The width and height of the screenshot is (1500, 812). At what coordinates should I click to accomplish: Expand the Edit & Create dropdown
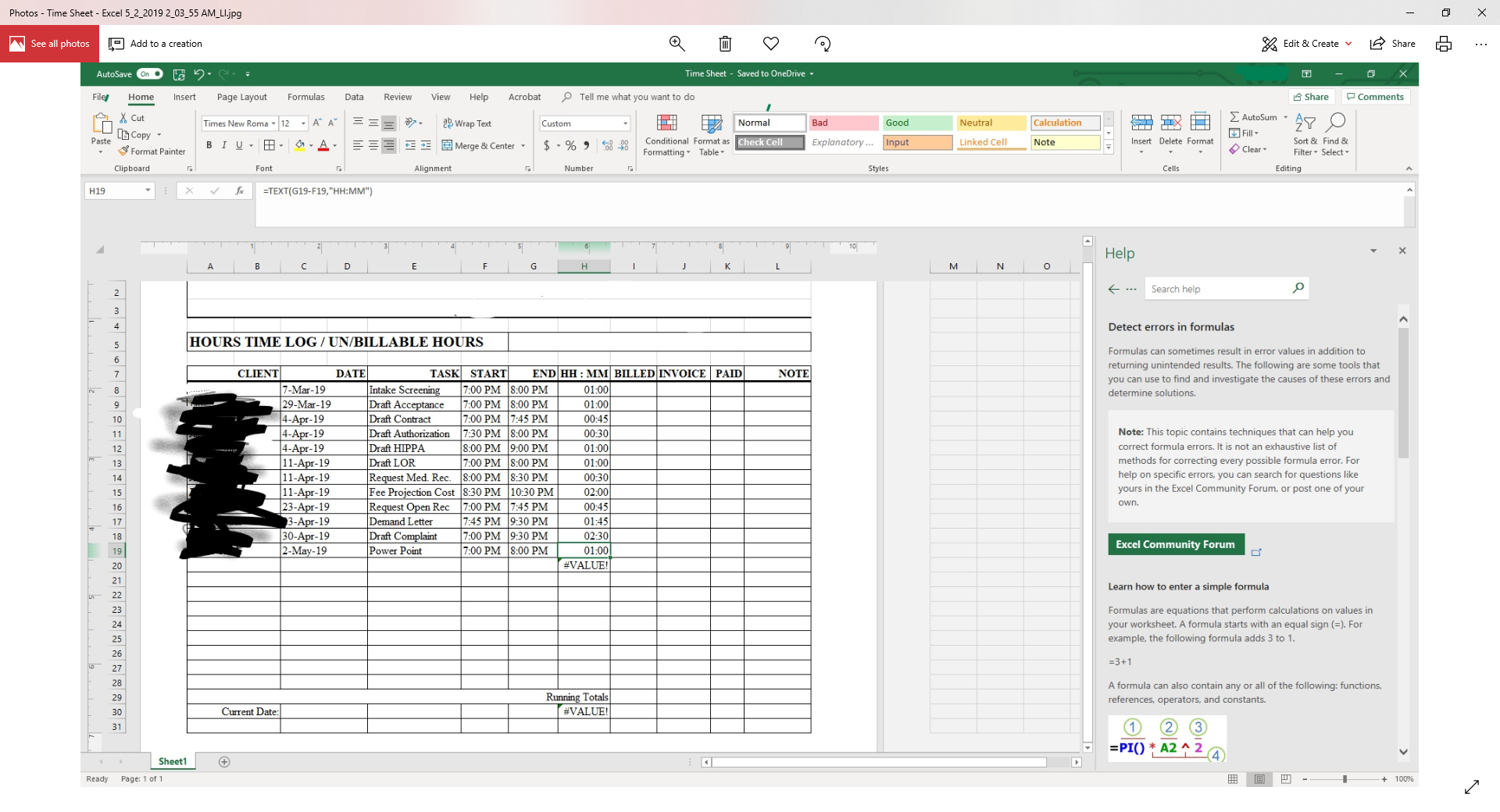(1348, 44)
